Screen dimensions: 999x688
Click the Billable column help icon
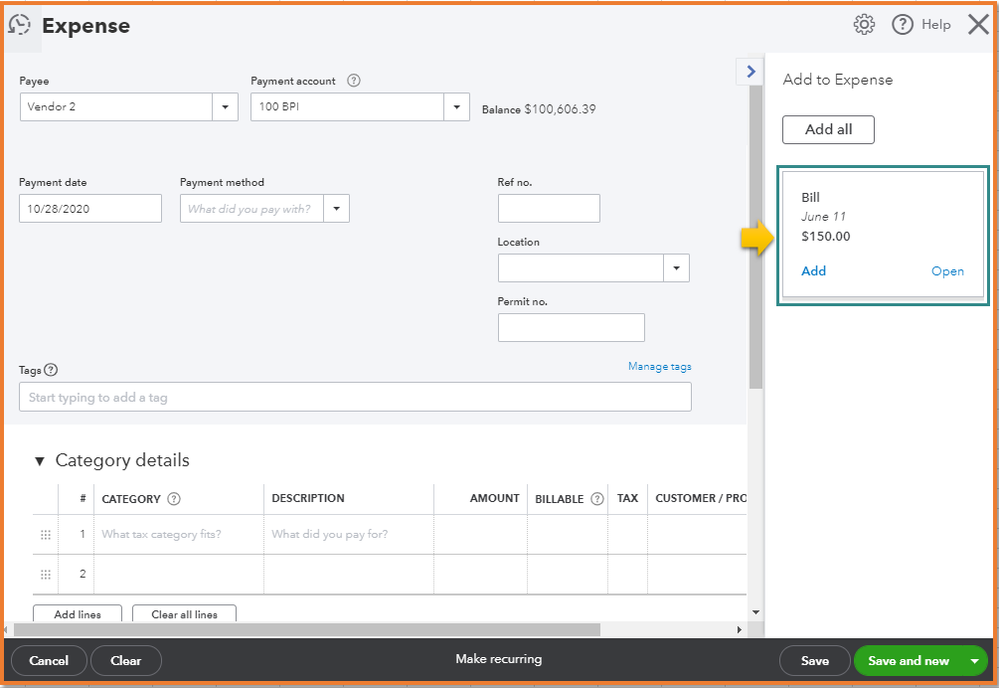click(598, 499)
